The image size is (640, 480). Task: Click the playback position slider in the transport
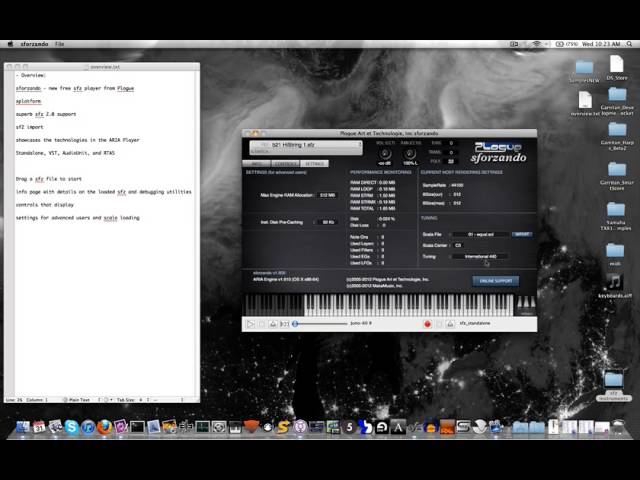point(320,324)
